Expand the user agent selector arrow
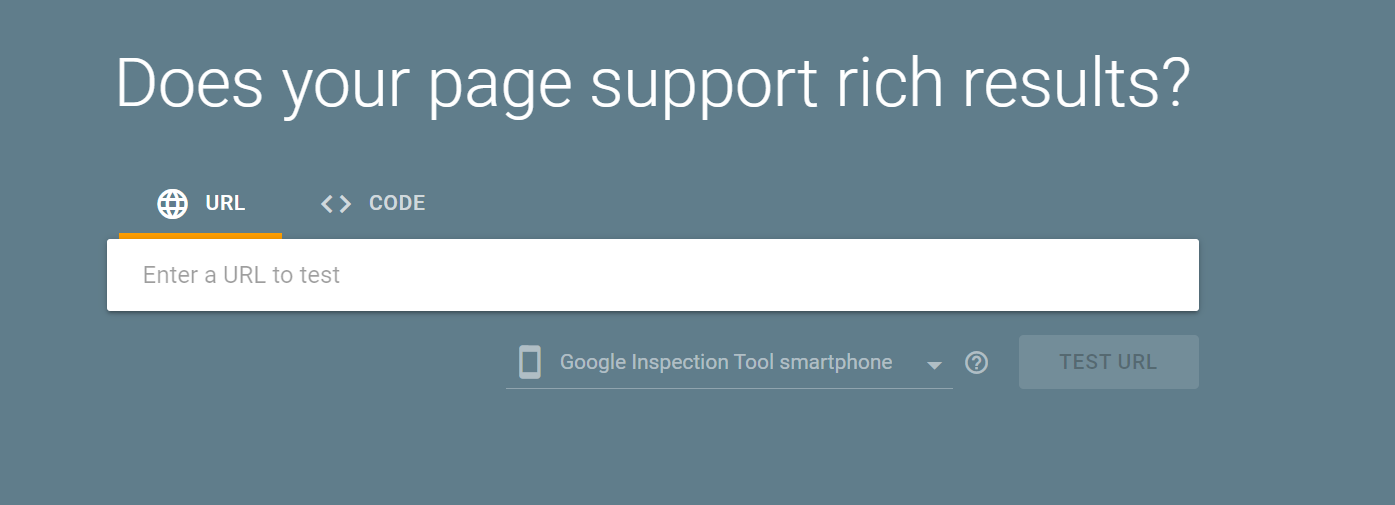 point(934,365)
